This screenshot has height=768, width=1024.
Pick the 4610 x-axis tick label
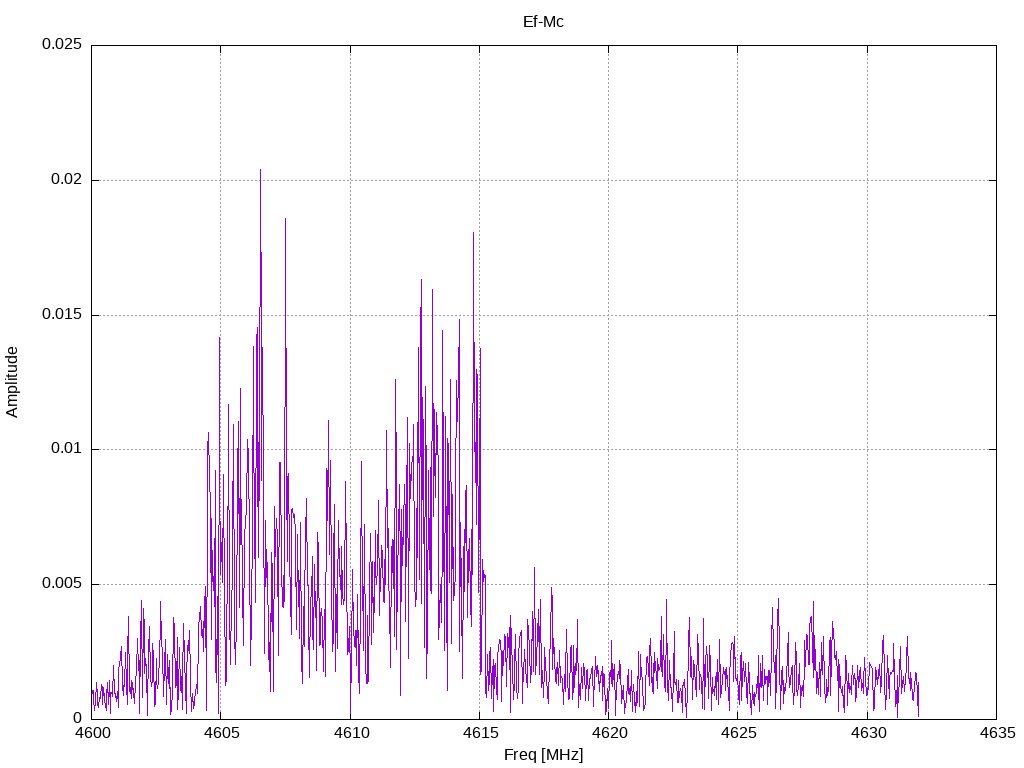click(x=350, y=733)
